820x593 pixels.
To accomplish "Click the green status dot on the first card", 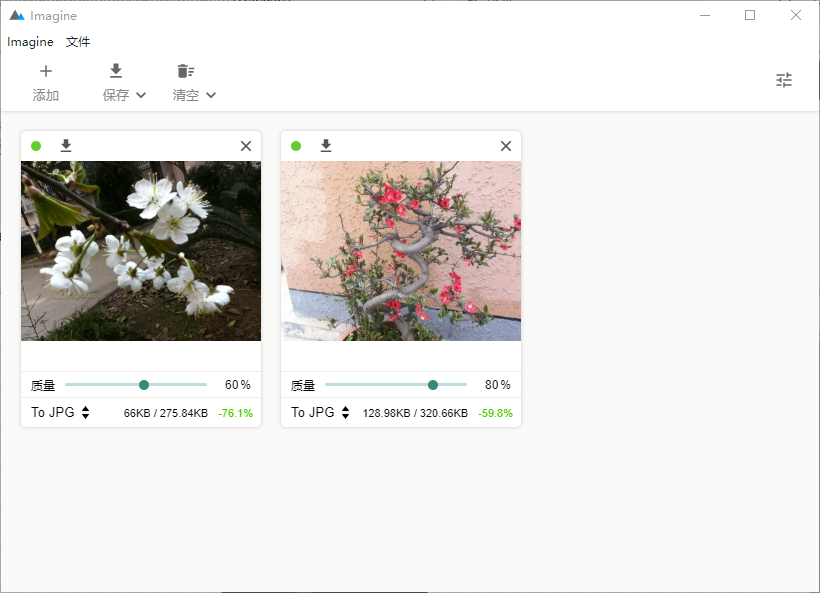I will (x=36, y=146).
